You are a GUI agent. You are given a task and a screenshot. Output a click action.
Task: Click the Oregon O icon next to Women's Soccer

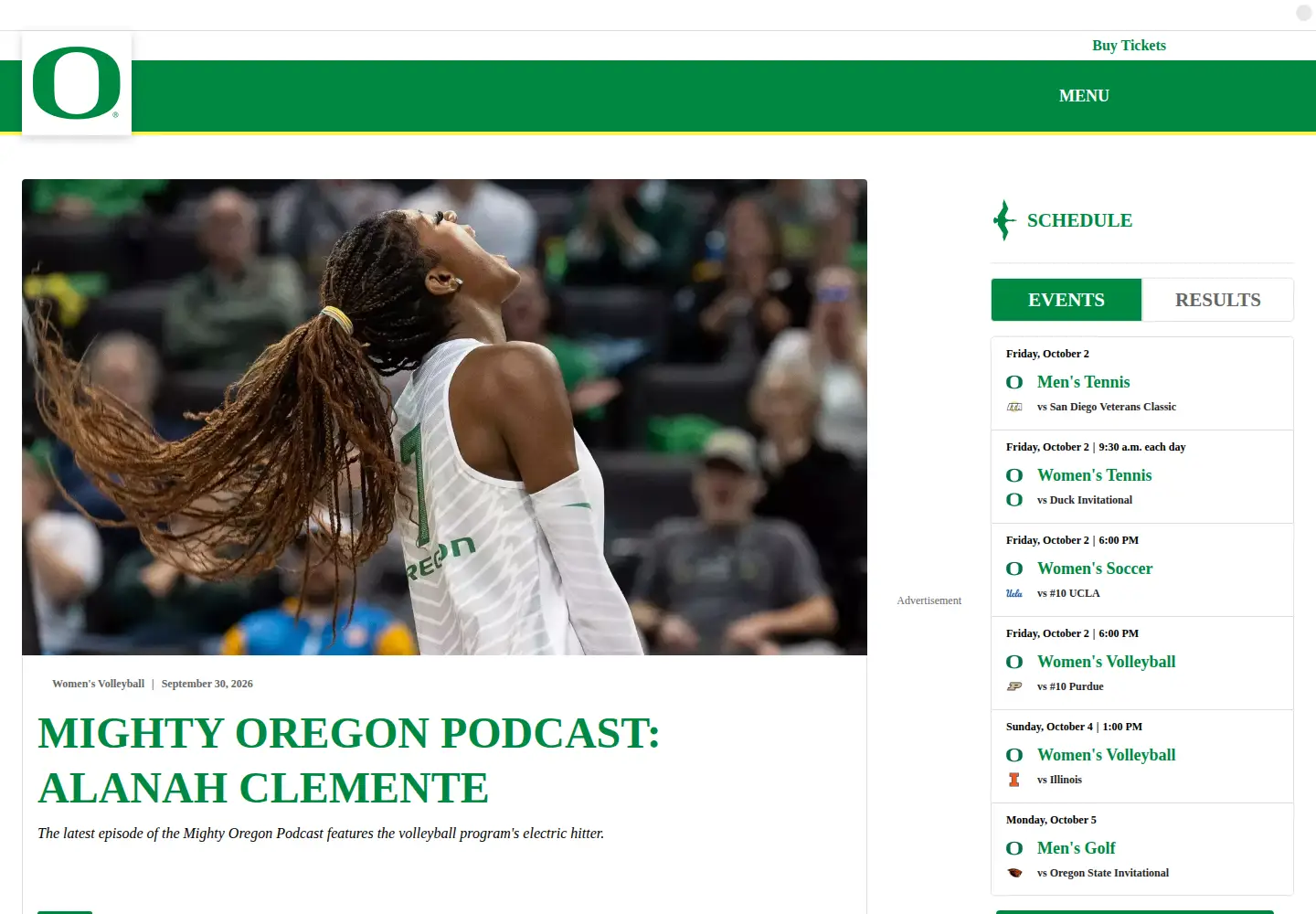(1014, 569)
